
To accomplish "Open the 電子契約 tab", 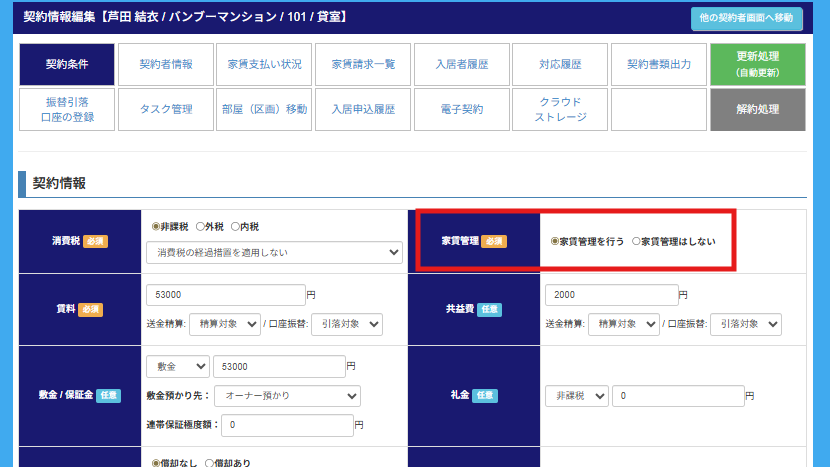I will [x=461, y=109].
